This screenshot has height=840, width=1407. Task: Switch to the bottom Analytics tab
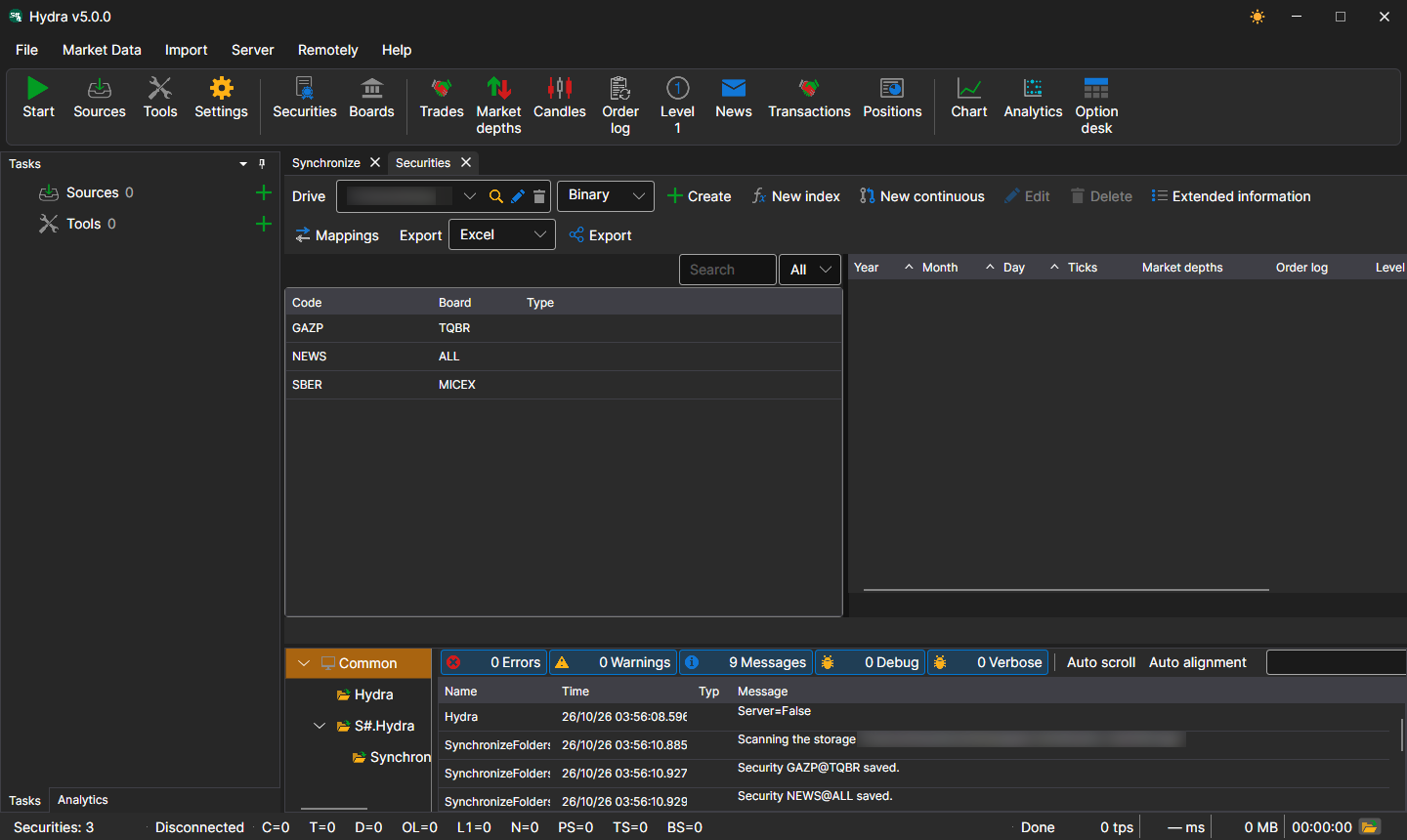point(83,800)
